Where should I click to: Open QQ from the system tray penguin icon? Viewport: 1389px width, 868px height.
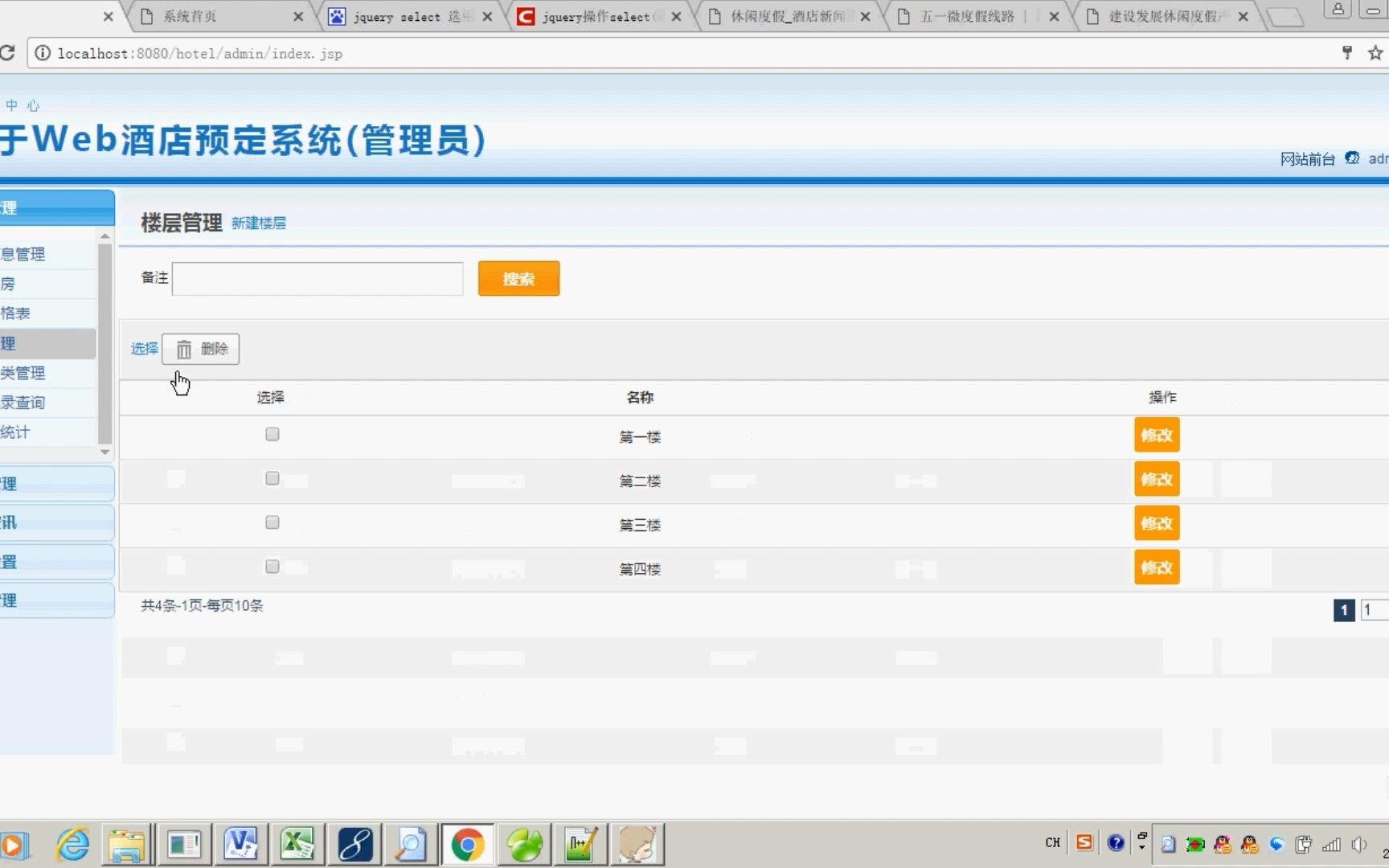(1222, 844)
